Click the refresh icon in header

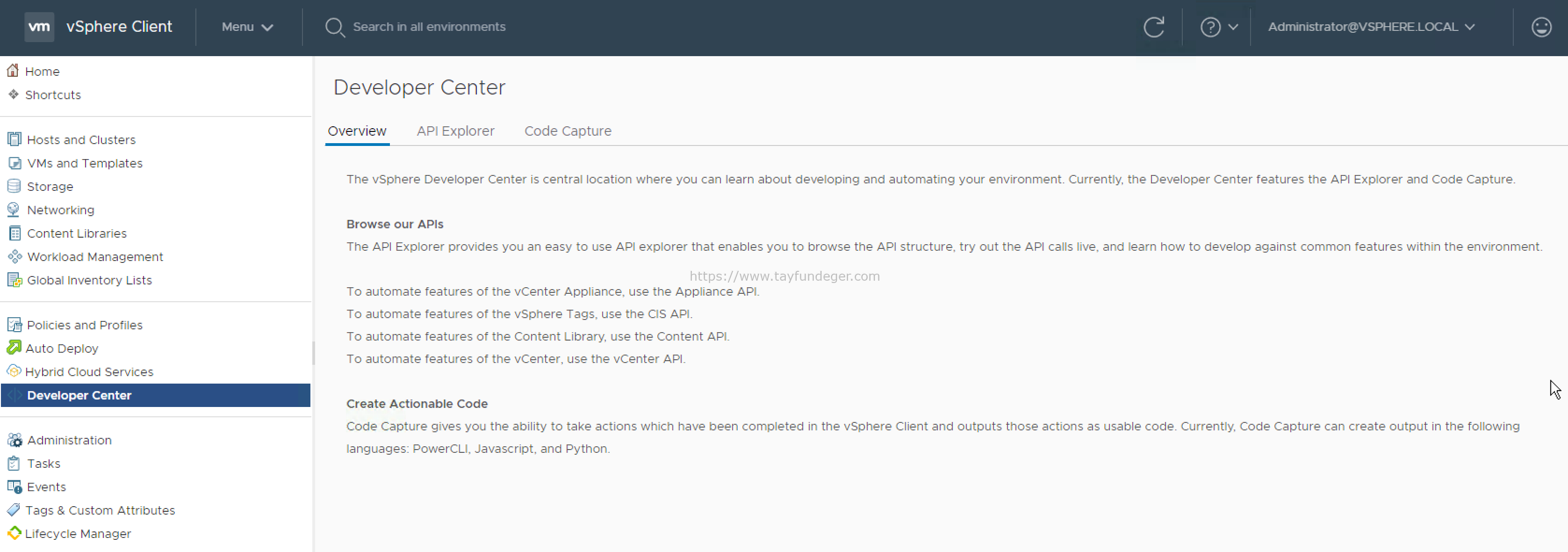(x=1153, y=27)
